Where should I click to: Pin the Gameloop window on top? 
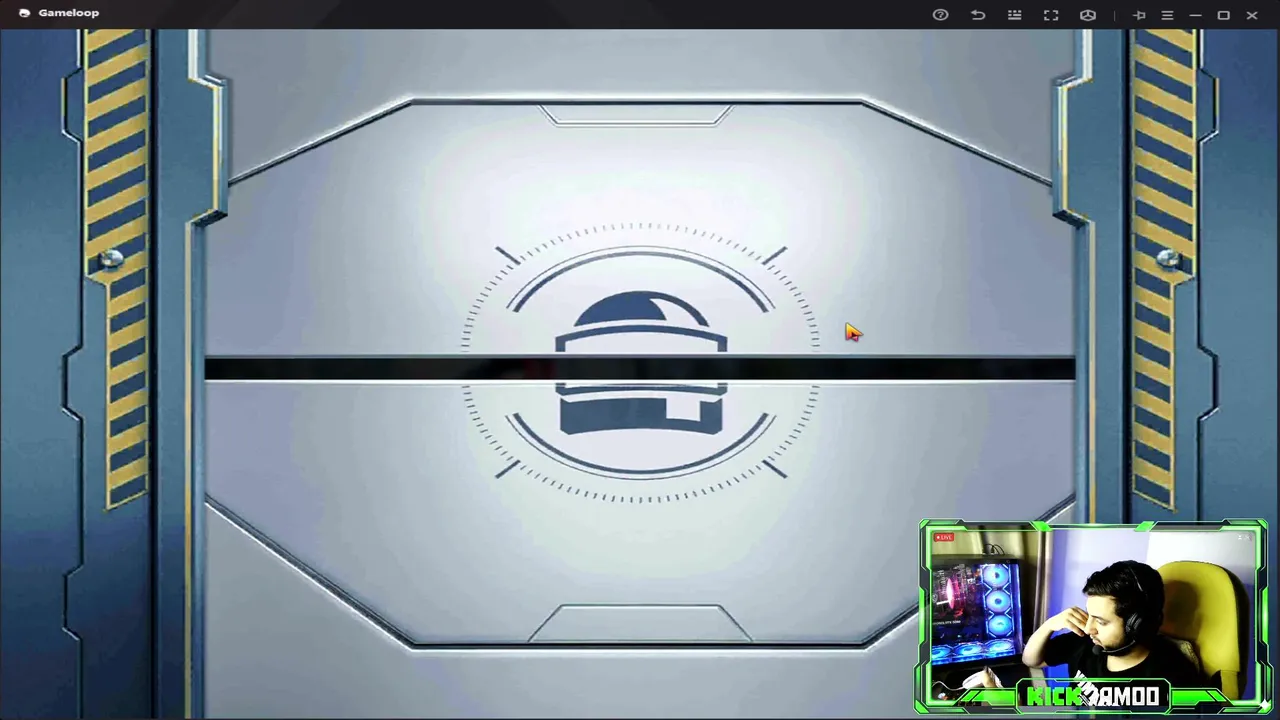pos(1139,15)
